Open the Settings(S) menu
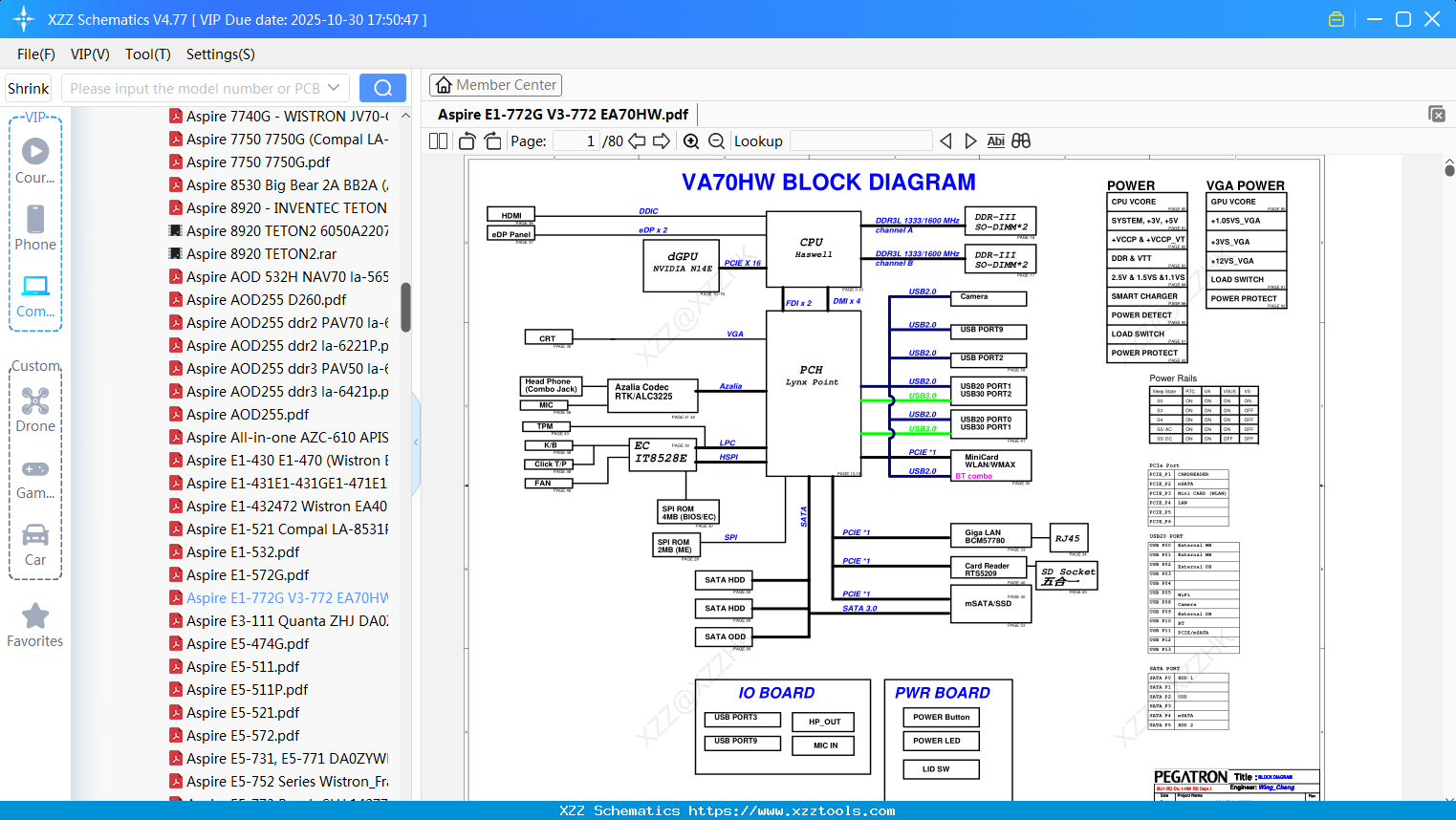The width and height of the screenshot is (1456, 820). click(221, 54)
